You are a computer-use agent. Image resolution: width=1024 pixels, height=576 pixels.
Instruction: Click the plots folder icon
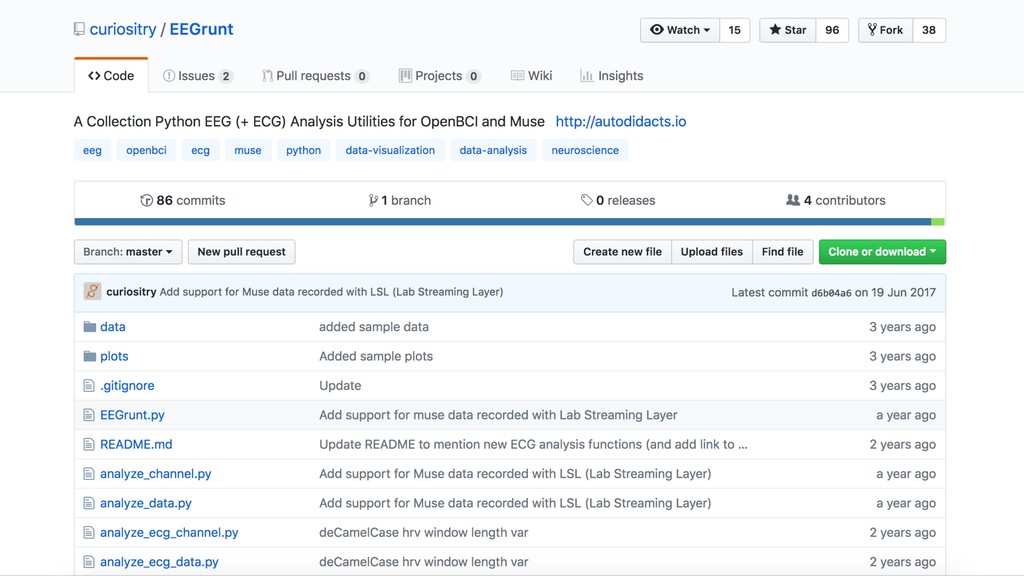coord(89,356)
